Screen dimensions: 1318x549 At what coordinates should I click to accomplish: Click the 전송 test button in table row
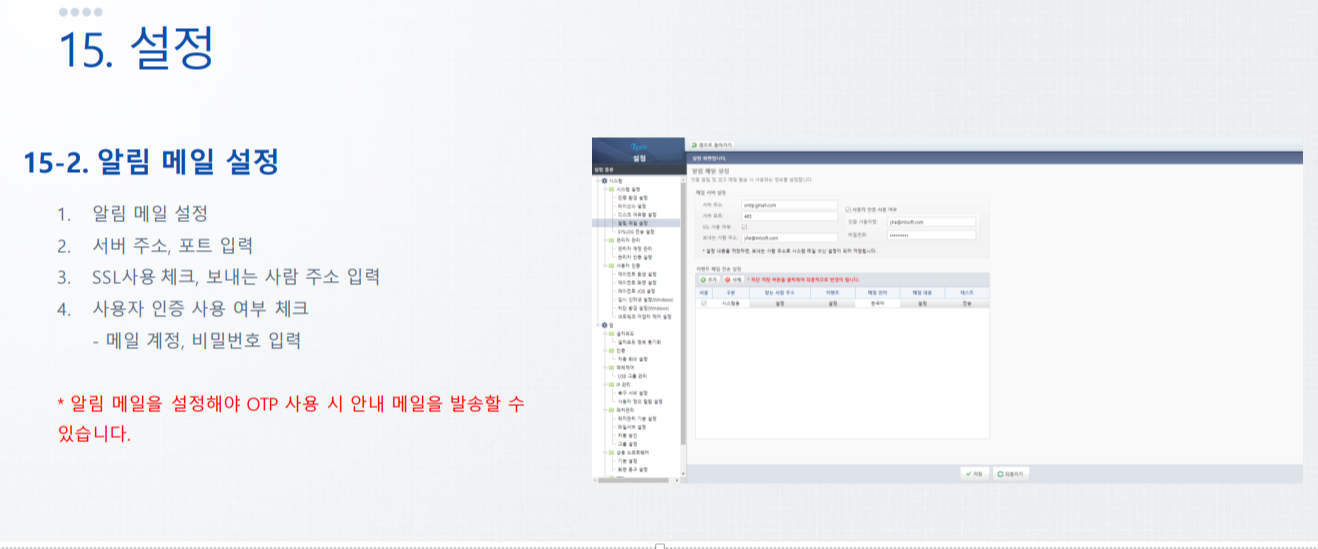point(966,301)
